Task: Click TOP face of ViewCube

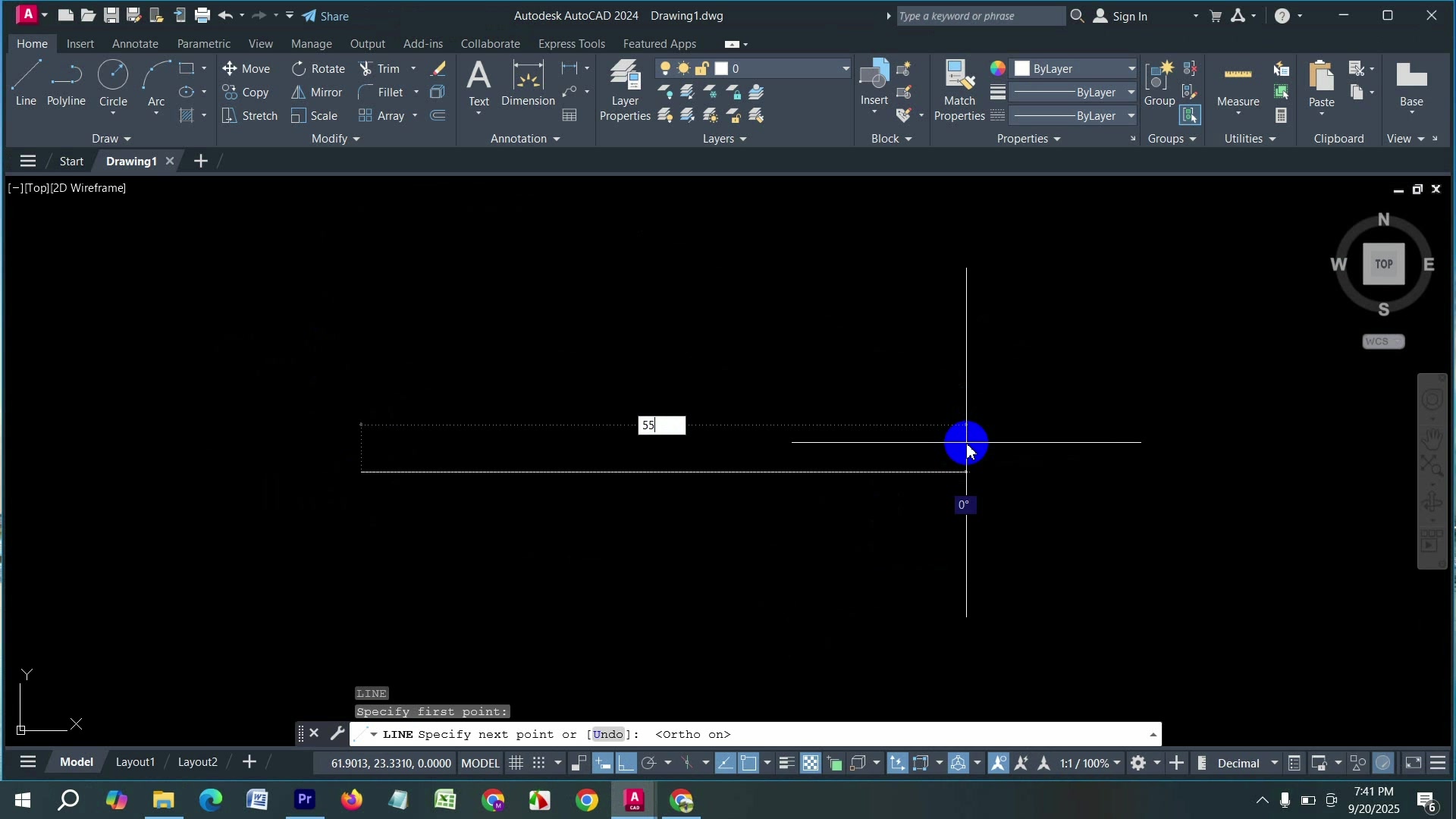Action: click(1384, 265)
